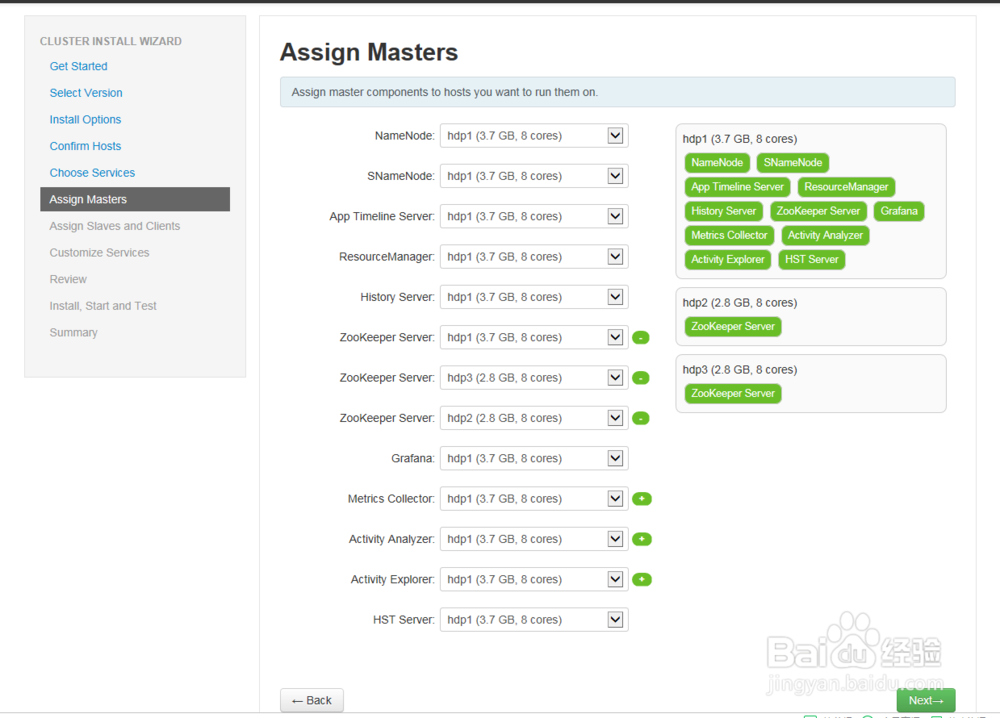The height and width of the screenshot is (718, 1000).
Task: Go to Confirm Hosts wizard step
Action: click(x=85, y=146)
